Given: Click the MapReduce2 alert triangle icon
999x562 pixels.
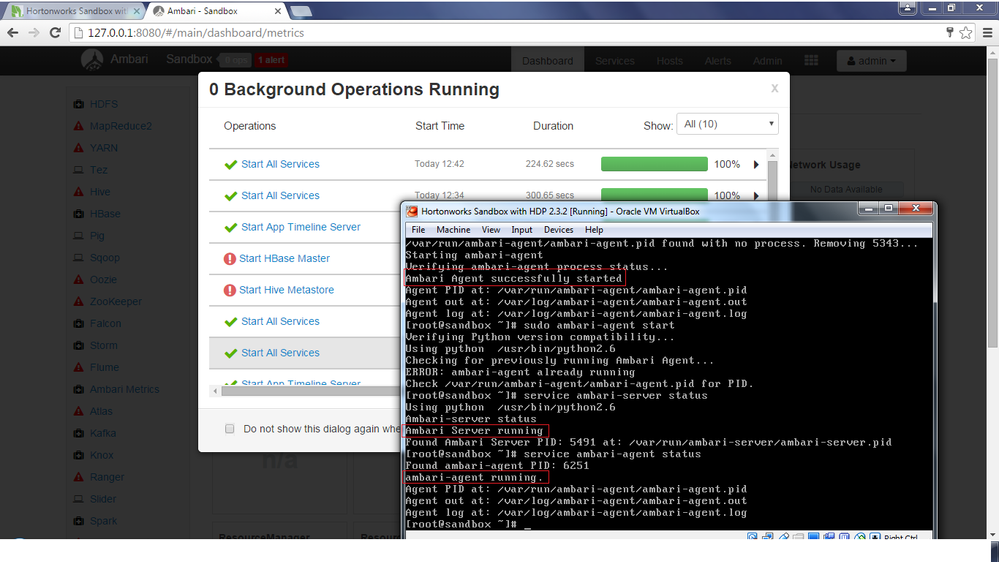Looking at the screenshot, I should pos(78,126).
